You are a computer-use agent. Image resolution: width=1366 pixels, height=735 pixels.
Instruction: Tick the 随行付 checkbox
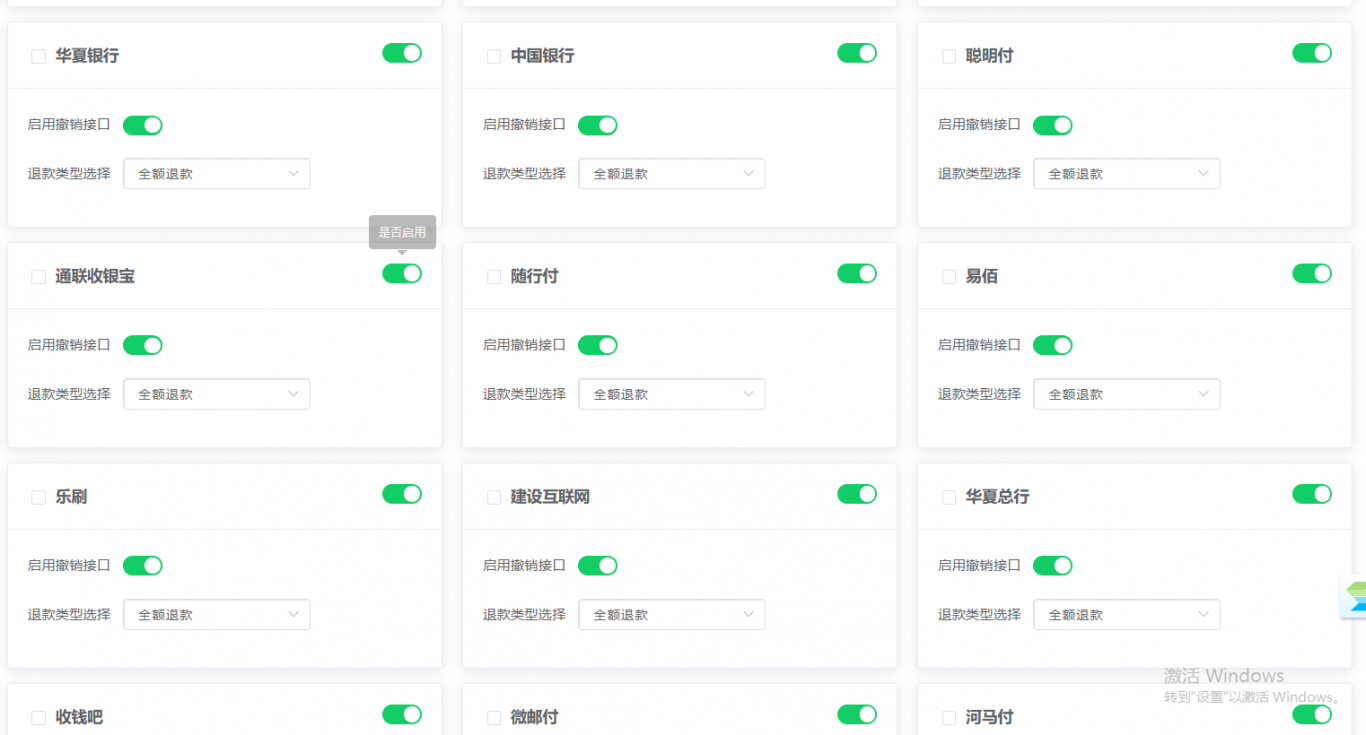click(x=494, y=277)
